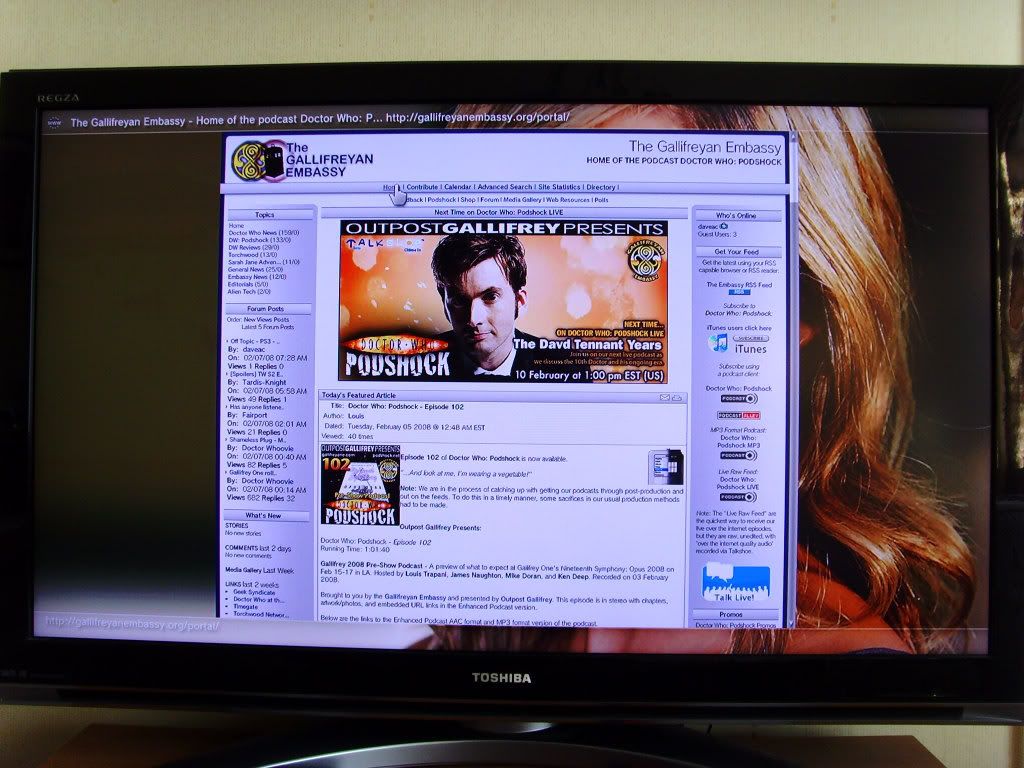The height and width of the screenshot is (768, 1024).
Task: Open Media Gallery in the secondary navigation
Action: coord(522,200)
